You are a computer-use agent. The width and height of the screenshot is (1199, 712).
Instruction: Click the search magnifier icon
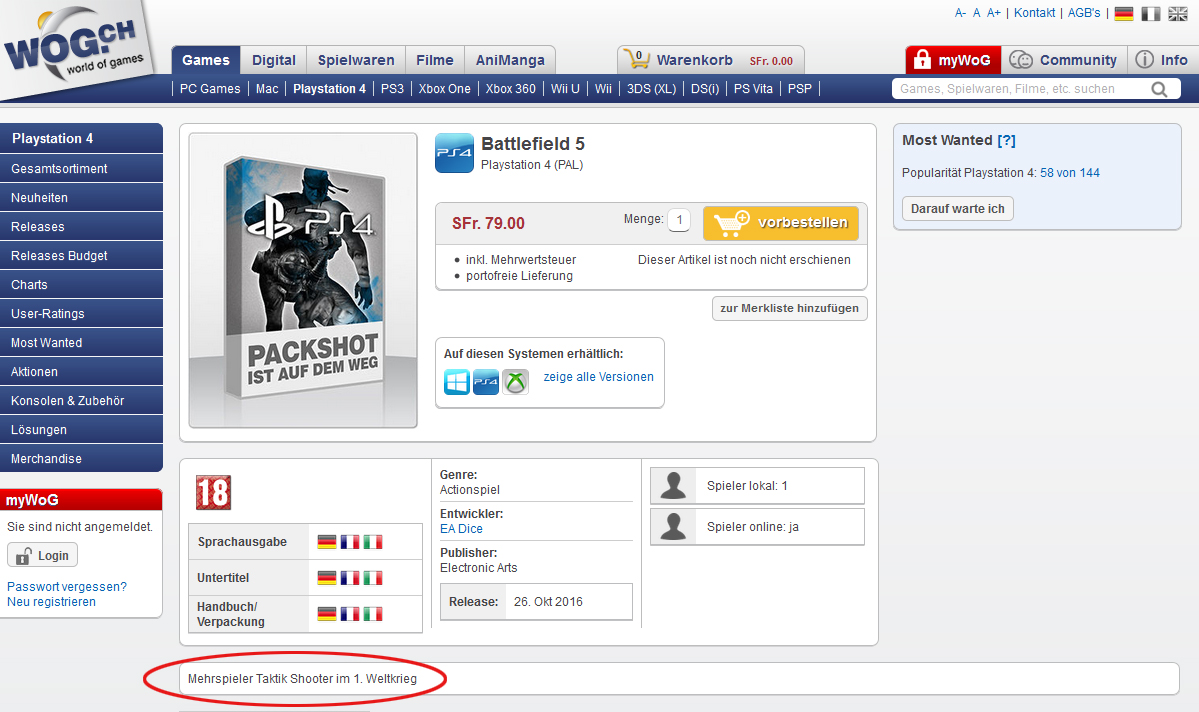point(1159,89)
